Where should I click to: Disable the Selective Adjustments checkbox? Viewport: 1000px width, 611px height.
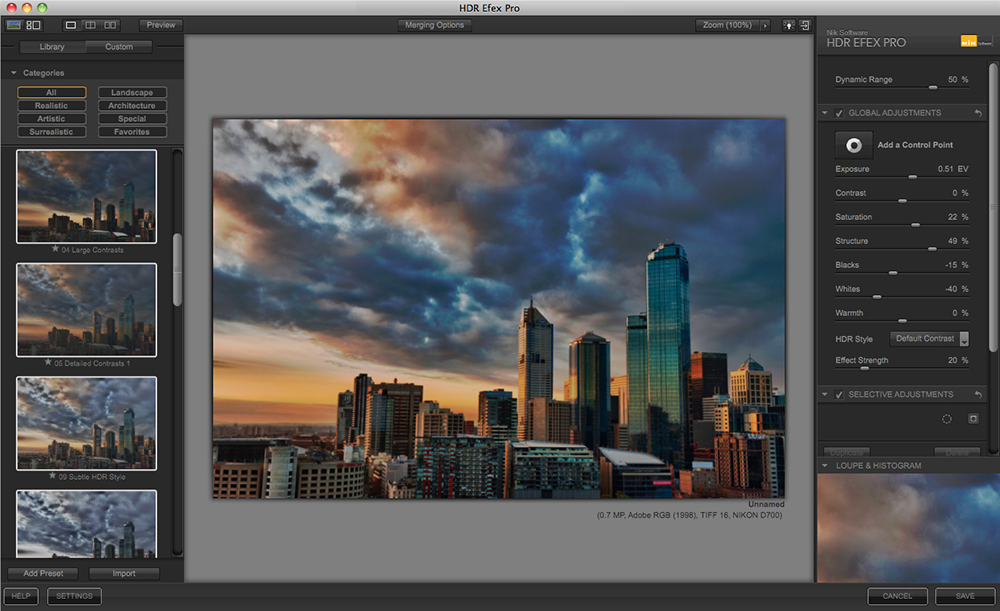pos(839,395)
